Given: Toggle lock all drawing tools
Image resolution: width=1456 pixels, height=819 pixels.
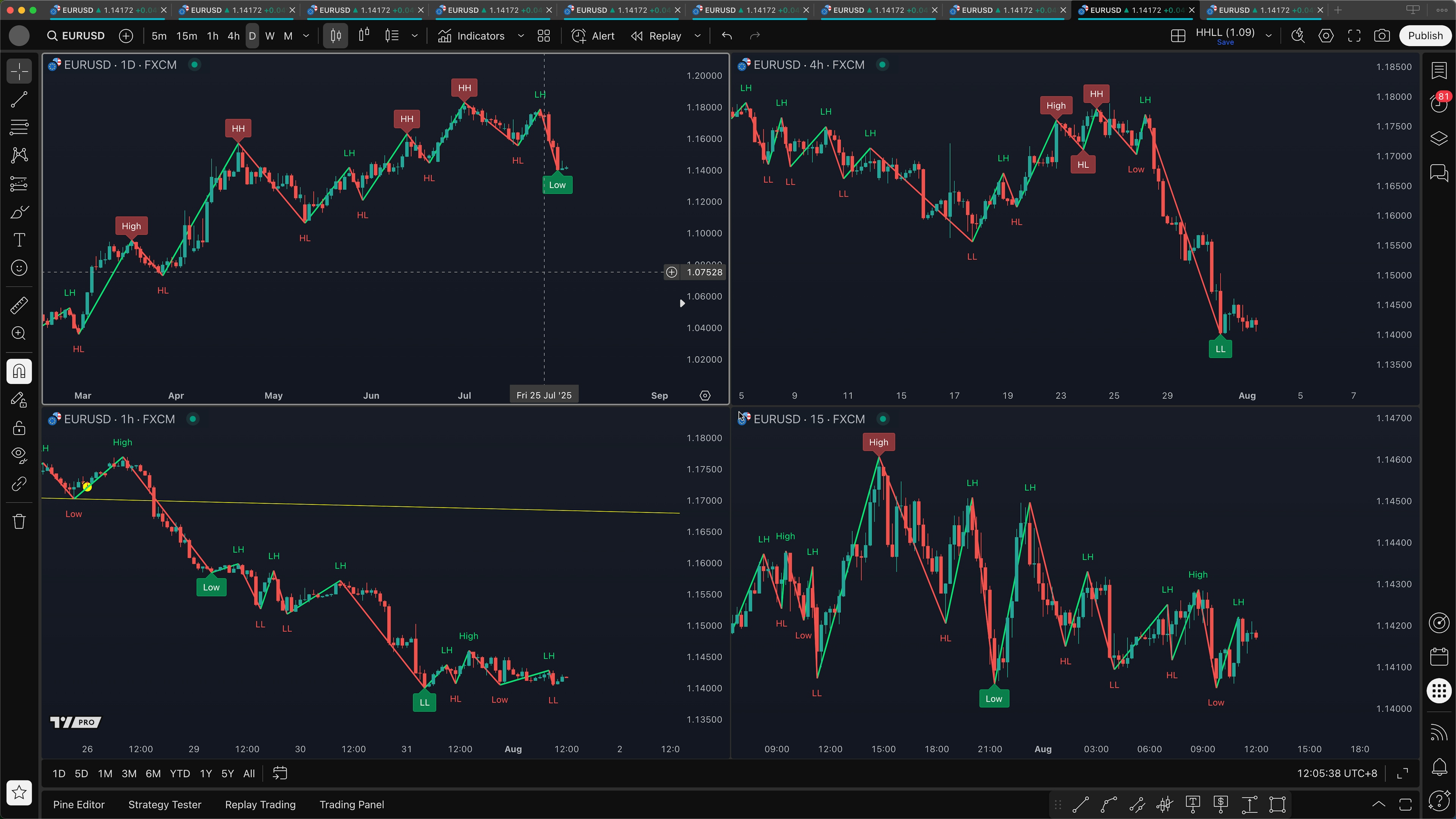Looking at the screenshot, I should [19, 428].
